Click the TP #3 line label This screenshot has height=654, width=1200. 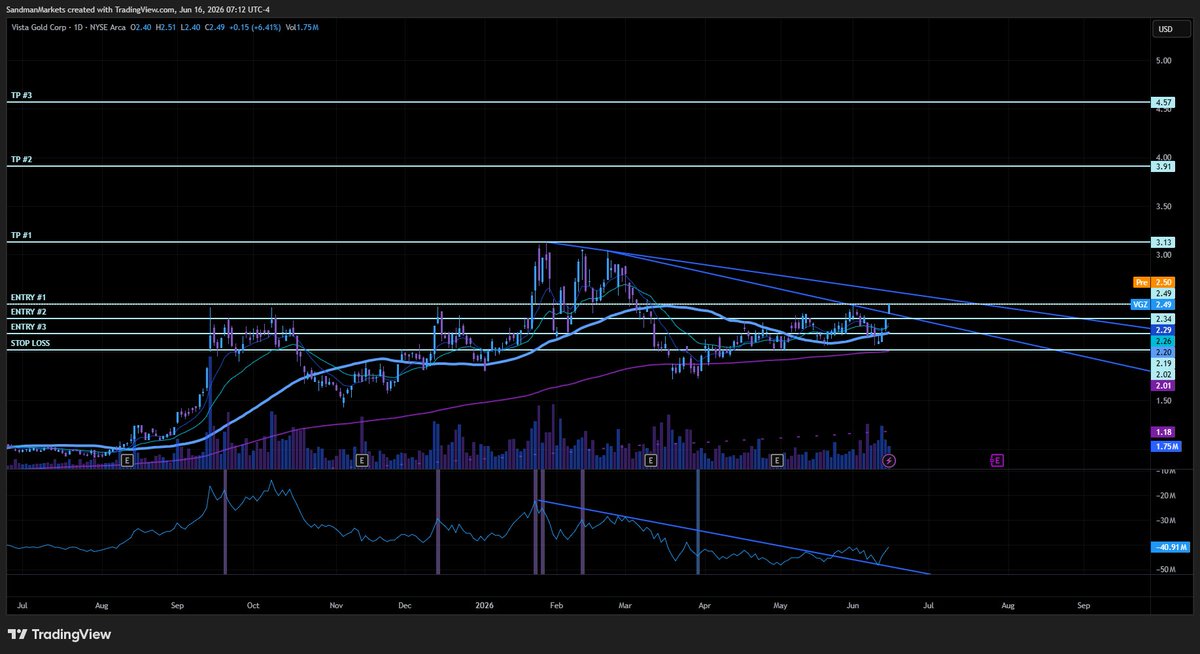pos(22,95)
